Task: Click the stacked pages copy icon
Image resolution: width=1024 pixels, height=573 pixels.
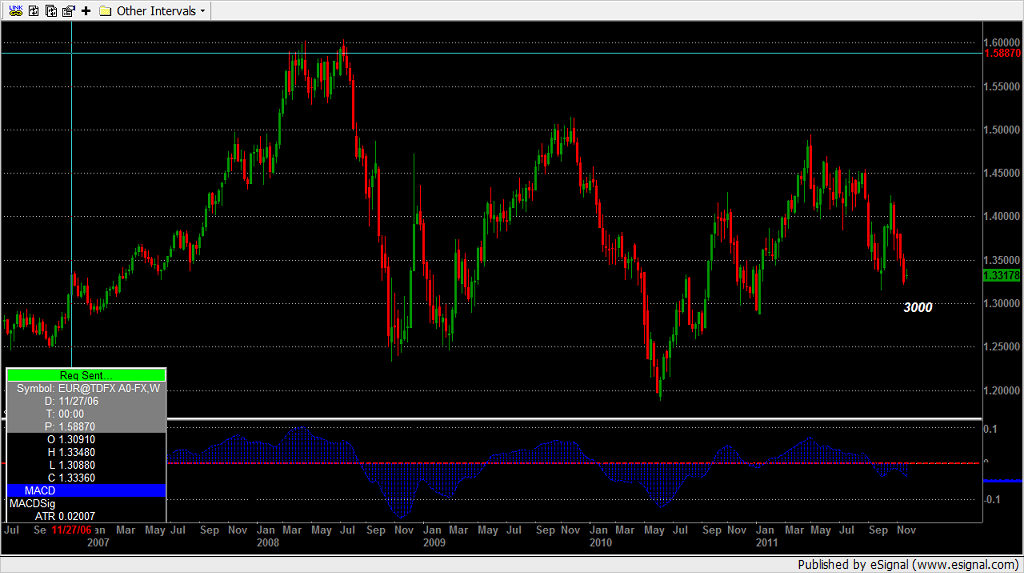Action: point(51,10)
